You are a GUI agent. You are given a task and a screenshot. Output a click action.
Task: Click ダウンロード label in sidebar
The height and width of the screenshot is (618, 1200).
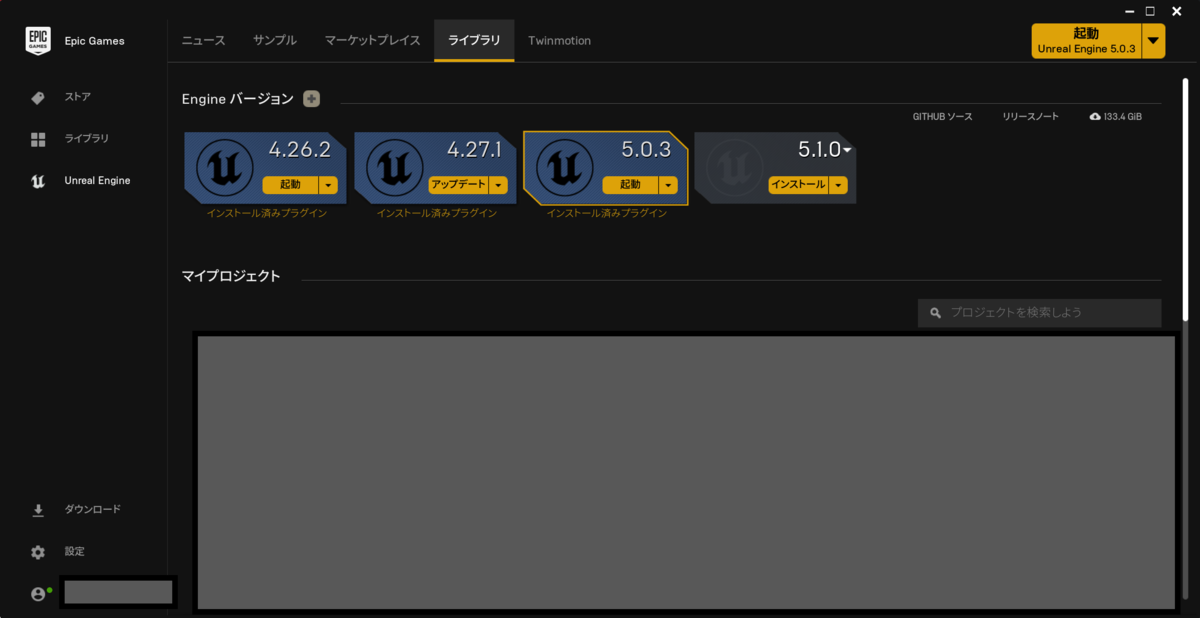pyautogui.click(x=93, y=510)
